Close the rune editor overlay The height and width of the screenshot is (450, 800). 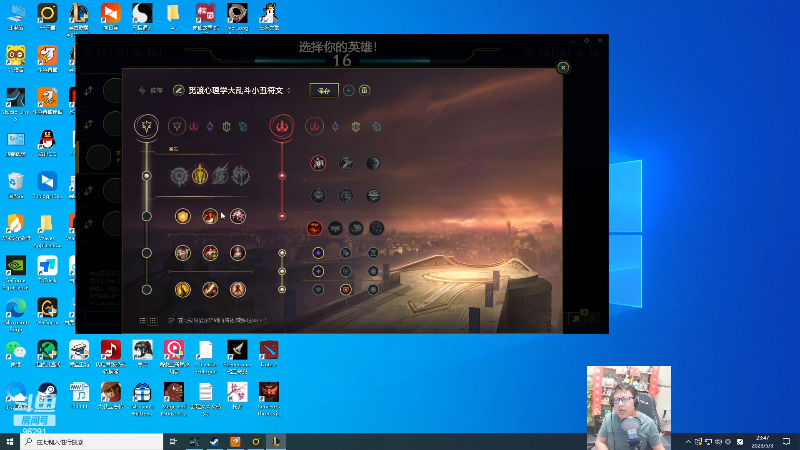pos(563,67)
